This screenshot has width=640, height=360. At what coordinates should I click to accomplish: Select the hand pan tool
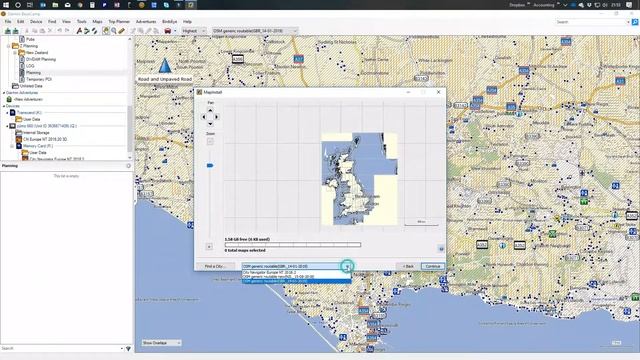(106, 31)
